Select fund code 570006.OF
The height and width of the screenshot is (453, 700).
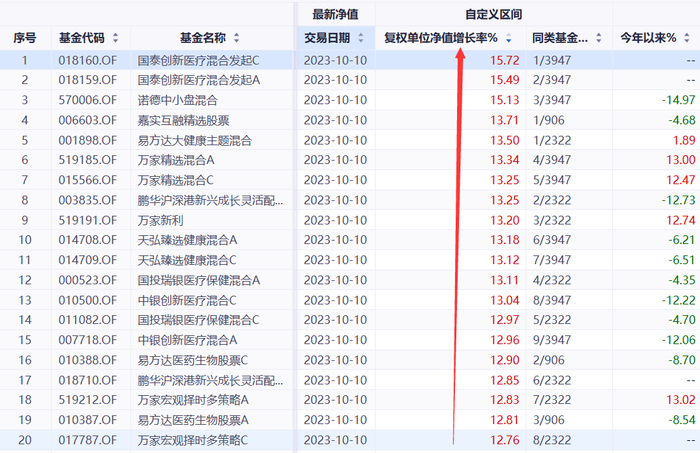[88, 100]
